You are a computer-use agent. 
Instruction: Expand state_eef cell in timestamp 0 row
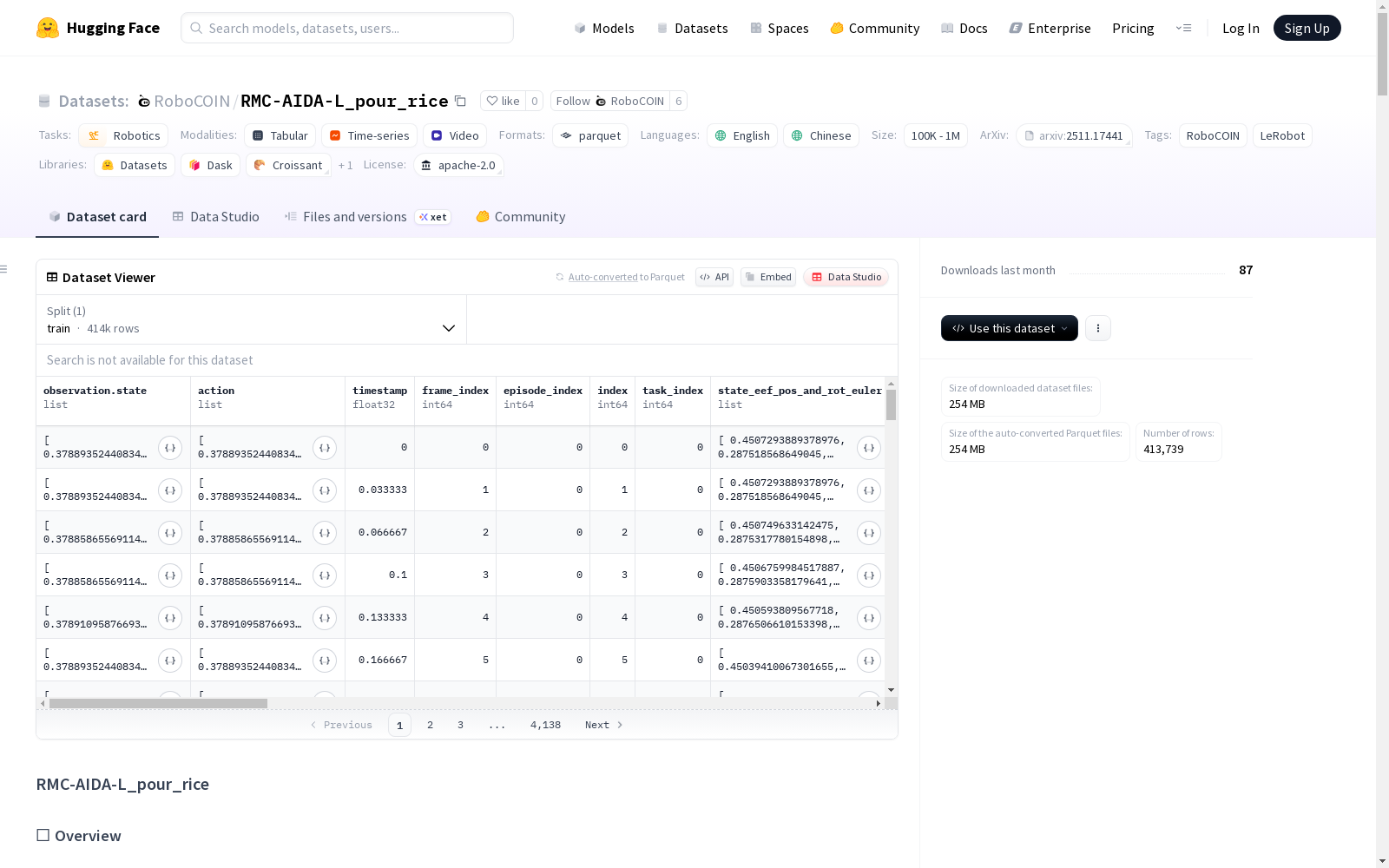coord(869,448)
